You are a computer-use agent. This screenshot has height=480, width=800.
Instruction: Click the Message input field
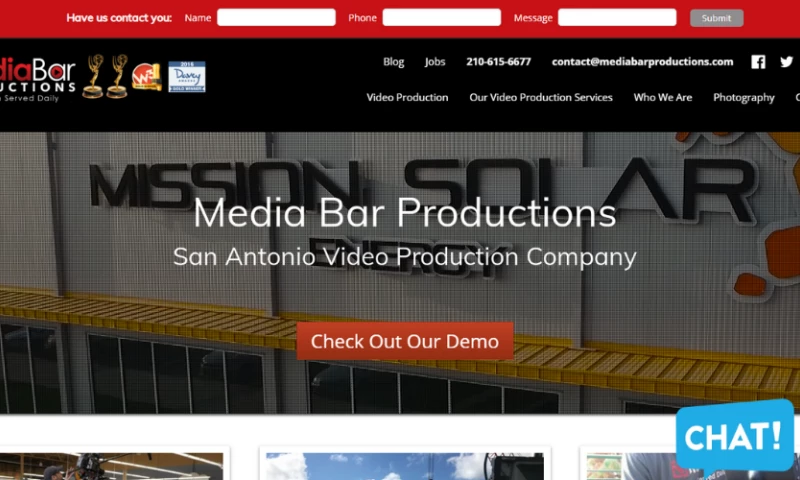[x=617, y=18]
